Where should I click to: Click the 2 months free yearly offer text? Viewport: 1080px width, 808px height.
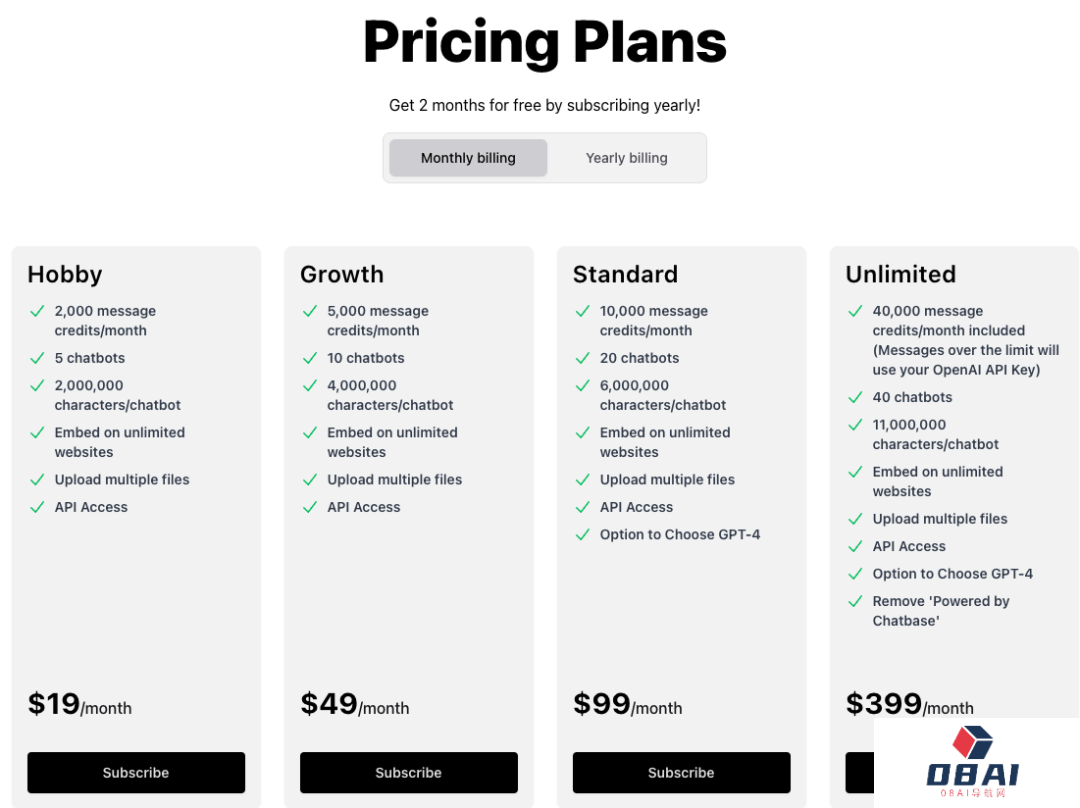544,105
